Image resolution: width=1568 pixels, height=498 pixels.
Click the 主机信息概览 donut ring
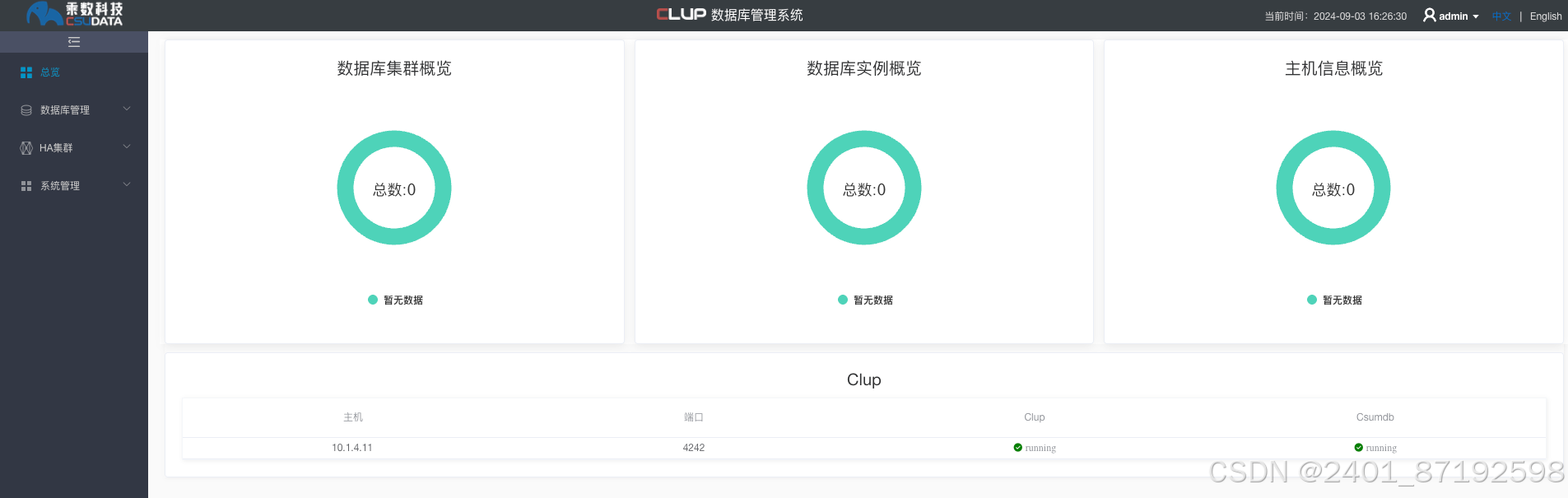(1333, 138)
